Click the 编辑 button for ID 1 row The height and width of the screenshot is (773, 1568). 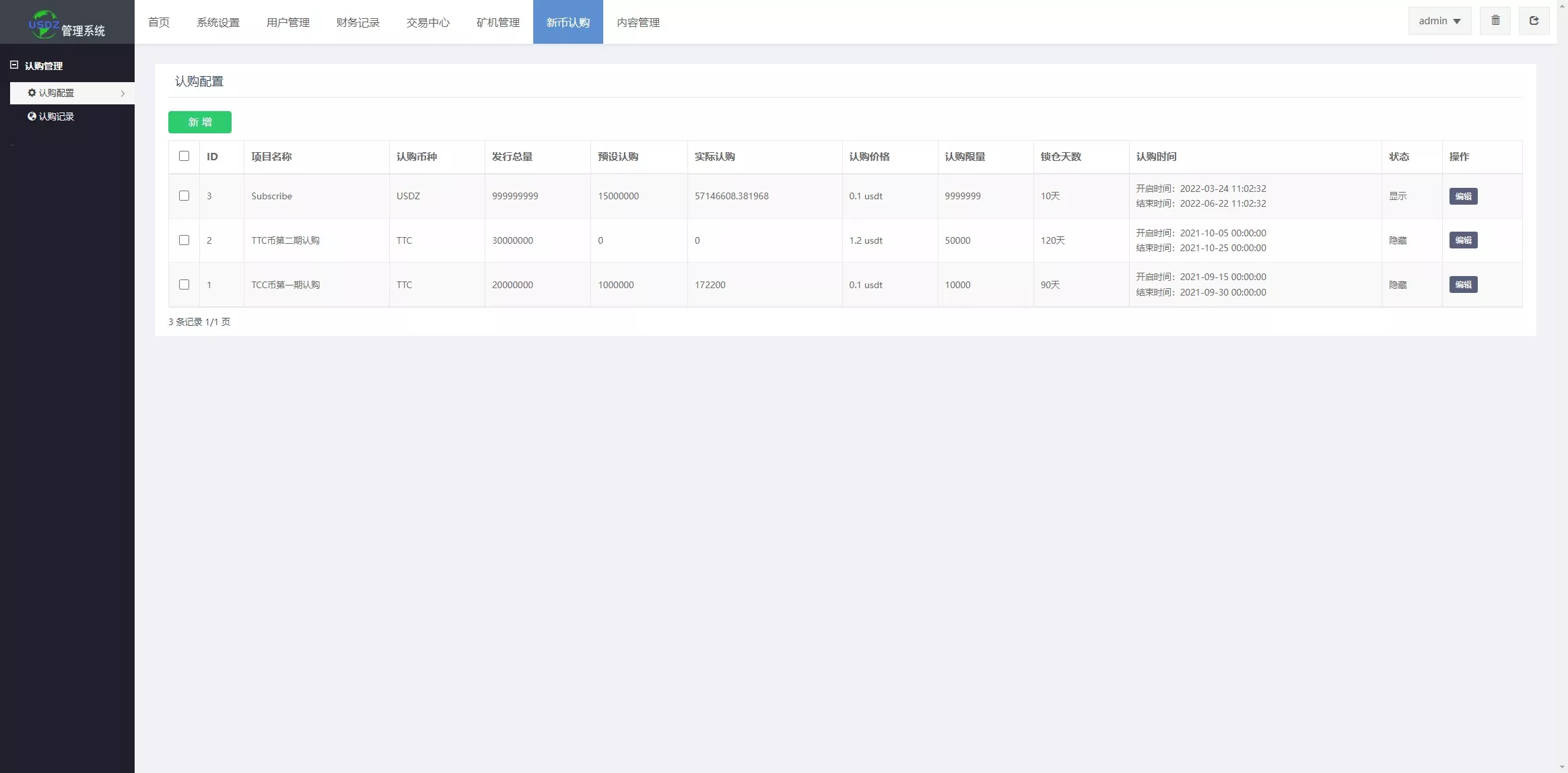1463,285
